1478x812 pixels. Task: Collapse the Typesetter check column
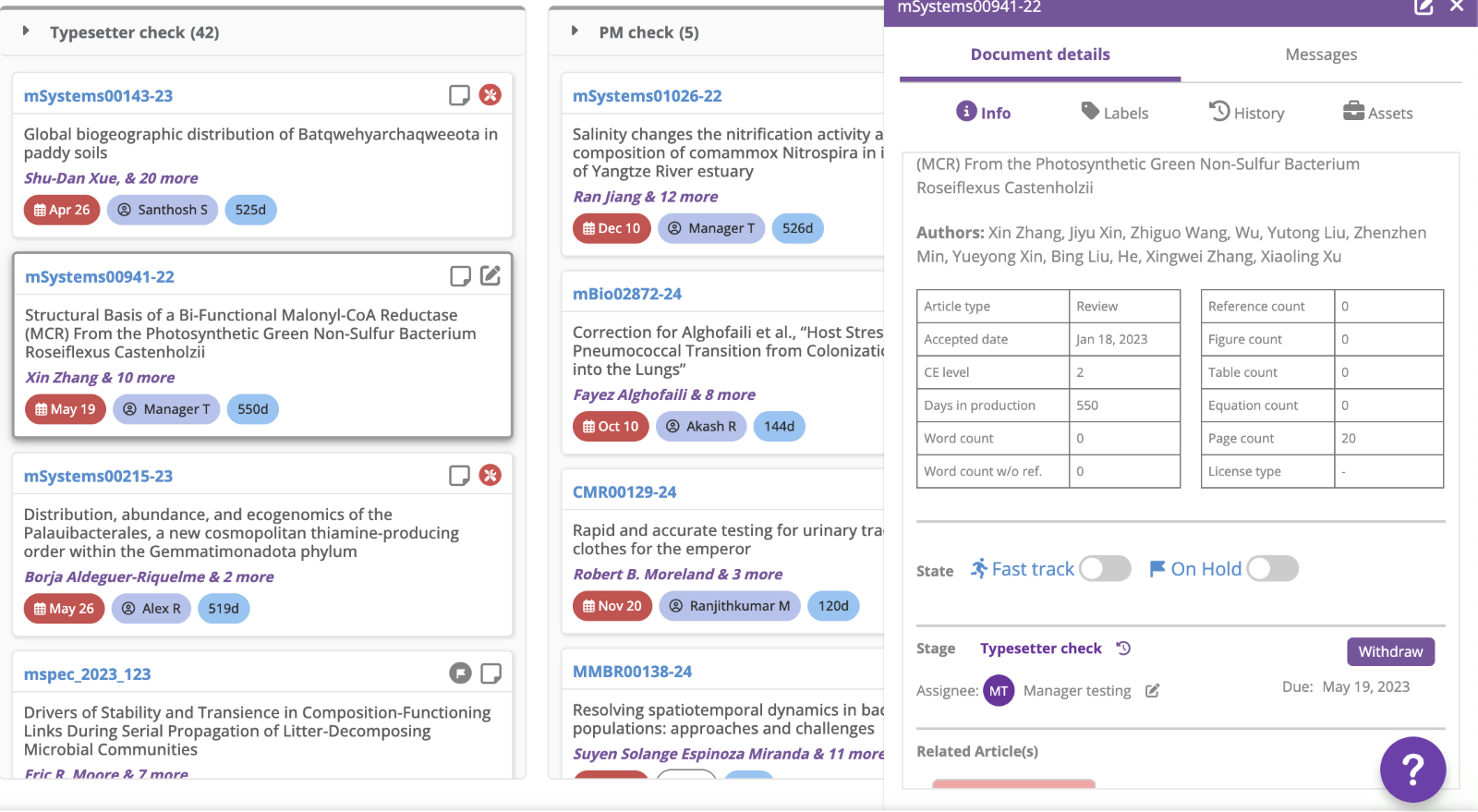(27, 31)
